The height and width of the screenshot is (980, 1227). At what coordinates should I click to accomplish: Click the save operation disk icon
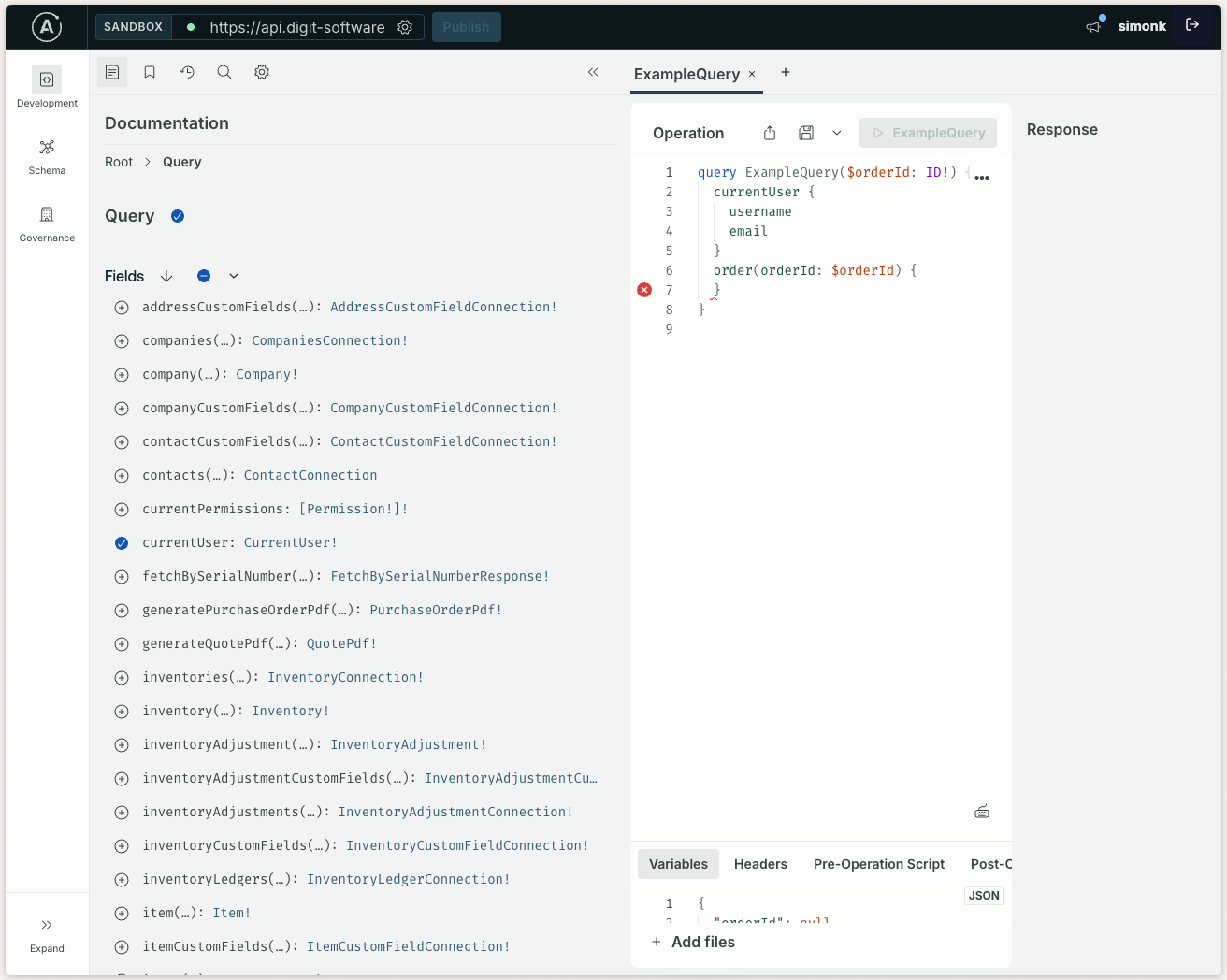(806, 133)
